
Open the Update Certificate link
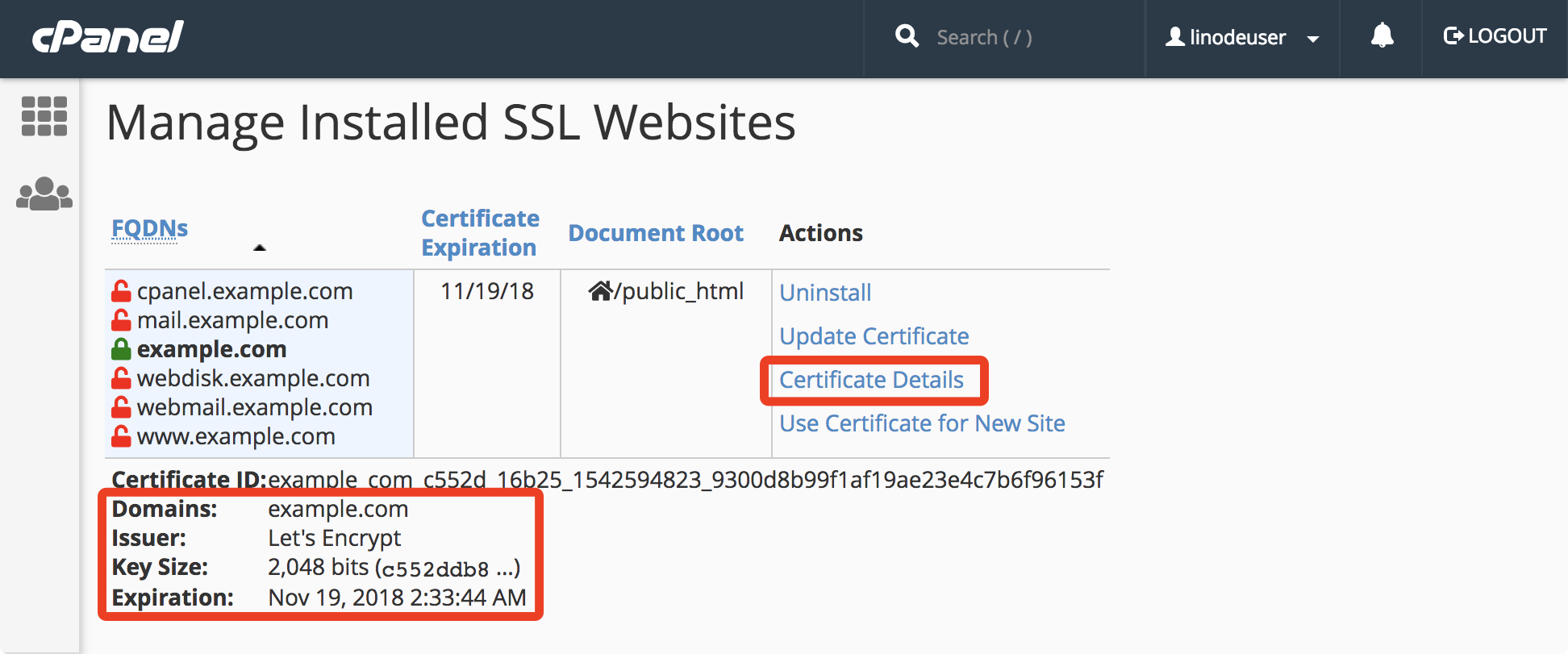[874, 336]
